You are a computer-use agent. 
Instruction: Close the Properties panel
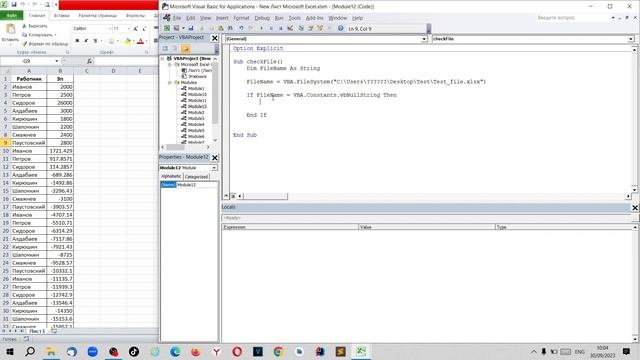(x=214, y=158)
